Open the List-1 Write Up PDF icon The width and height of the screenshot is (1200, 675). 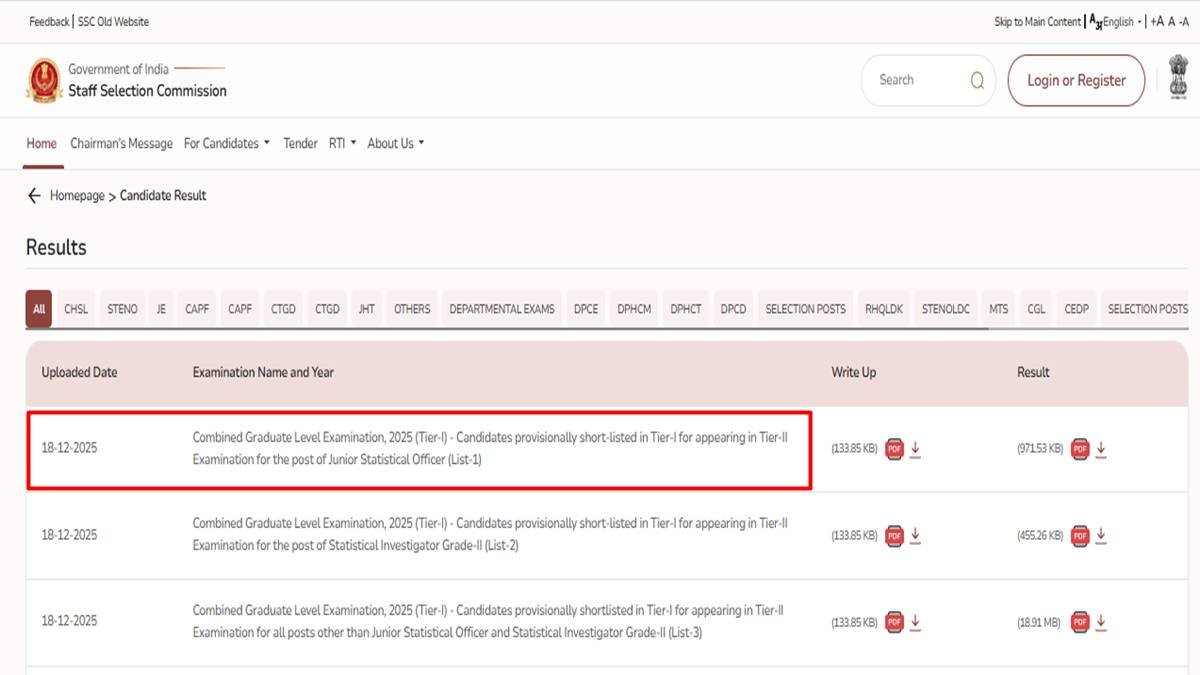coord(893,450)
